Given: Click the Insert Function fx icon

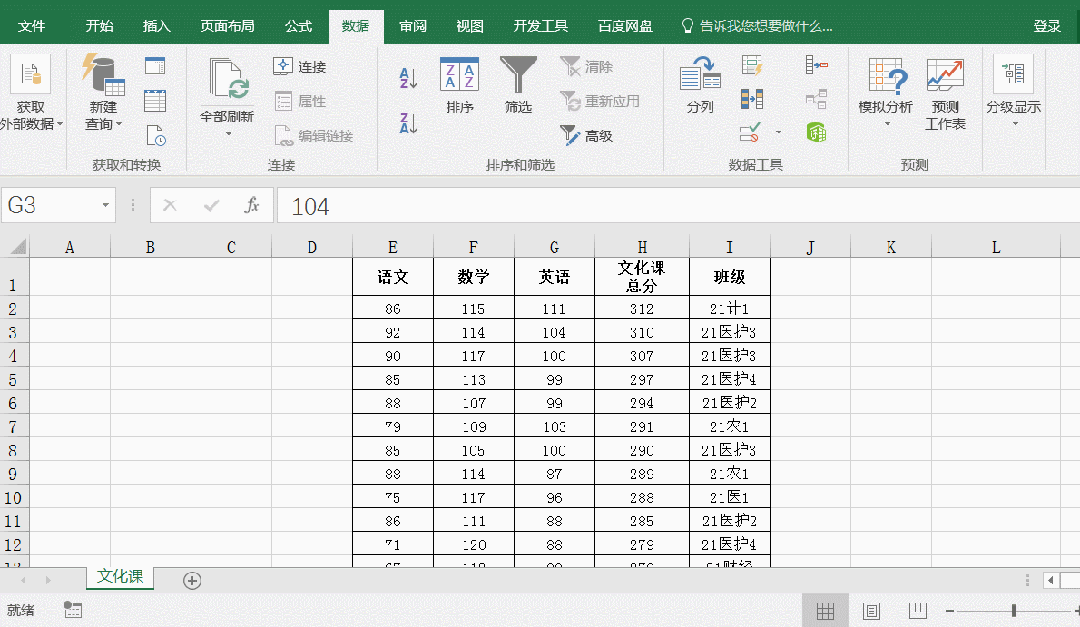Looking at the screenshot, I should [252, 205].
